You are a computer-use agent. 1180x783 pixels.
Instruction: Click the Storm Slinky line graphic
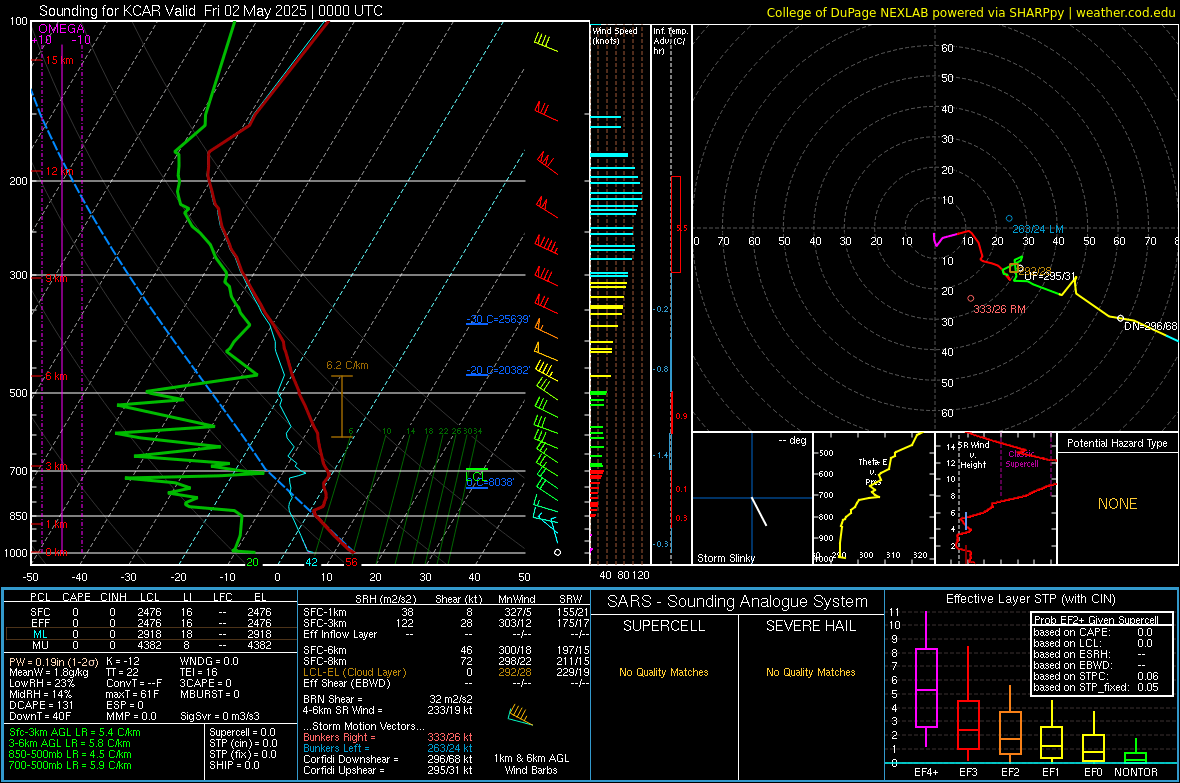[x=759, y=511]
